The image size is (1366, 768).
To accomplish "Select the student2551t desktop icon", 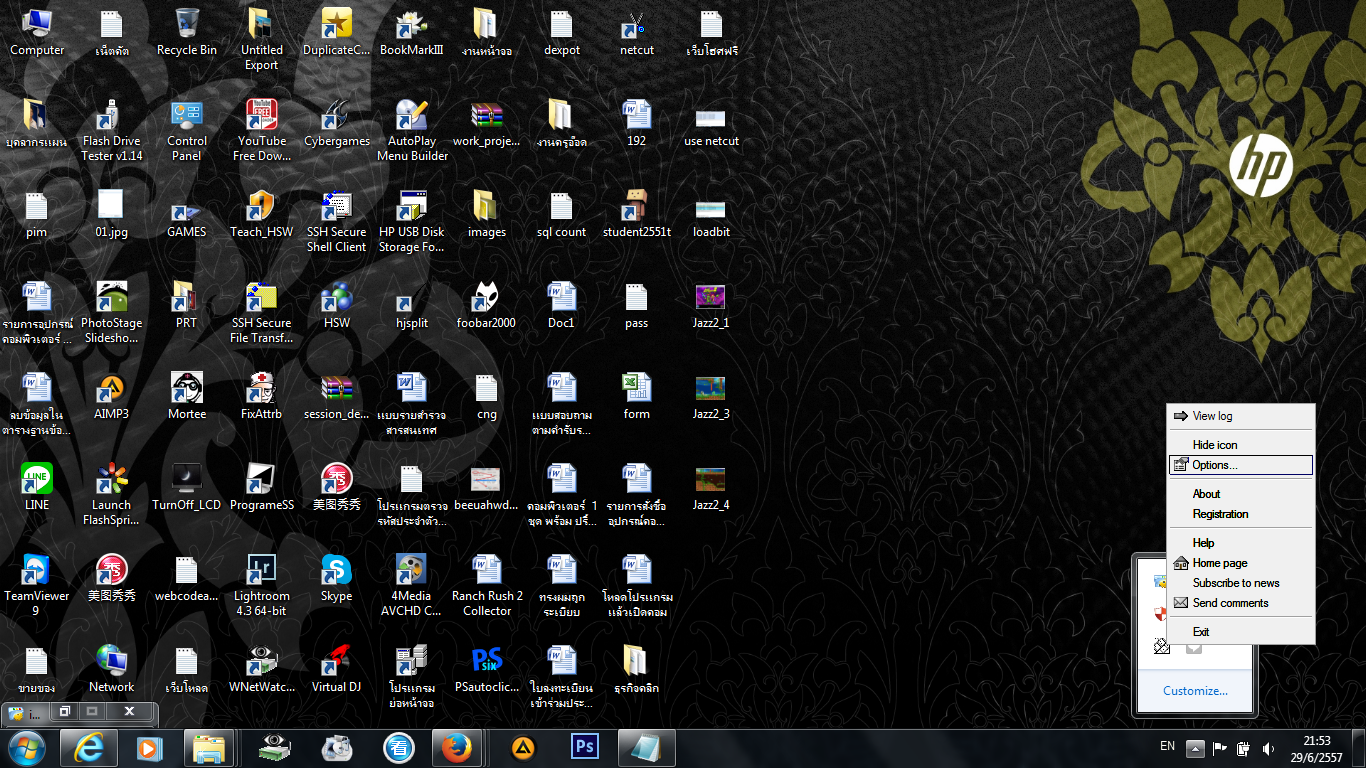I will (x=636, y=214).
